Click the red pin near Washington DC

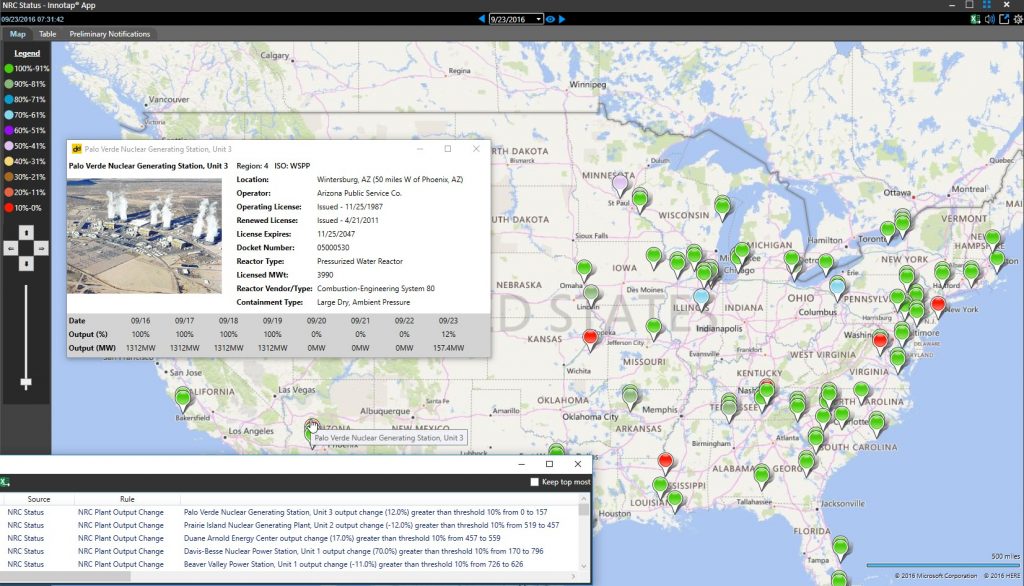880,340
